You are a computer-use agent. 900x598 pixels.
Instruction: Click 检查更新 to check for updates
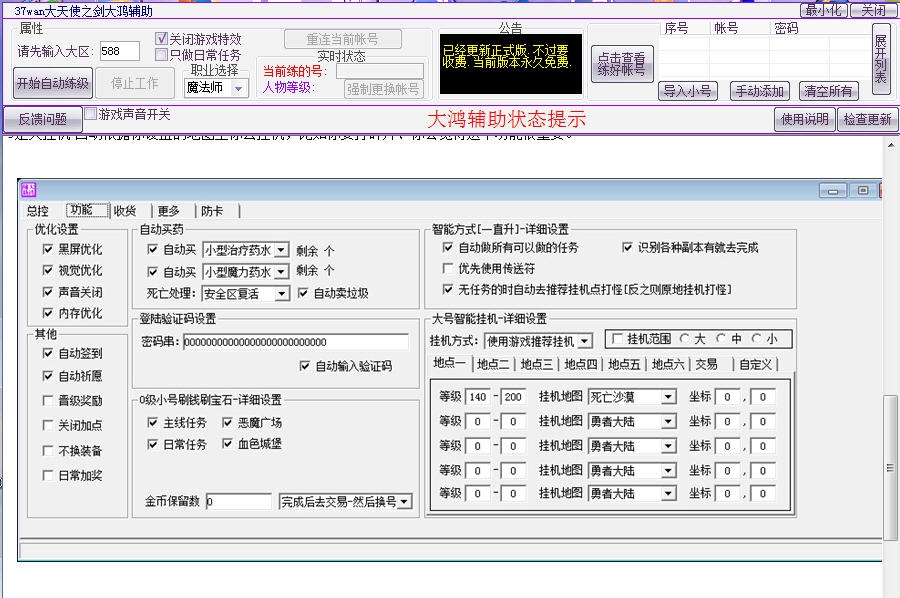click(x=868, y=119)
